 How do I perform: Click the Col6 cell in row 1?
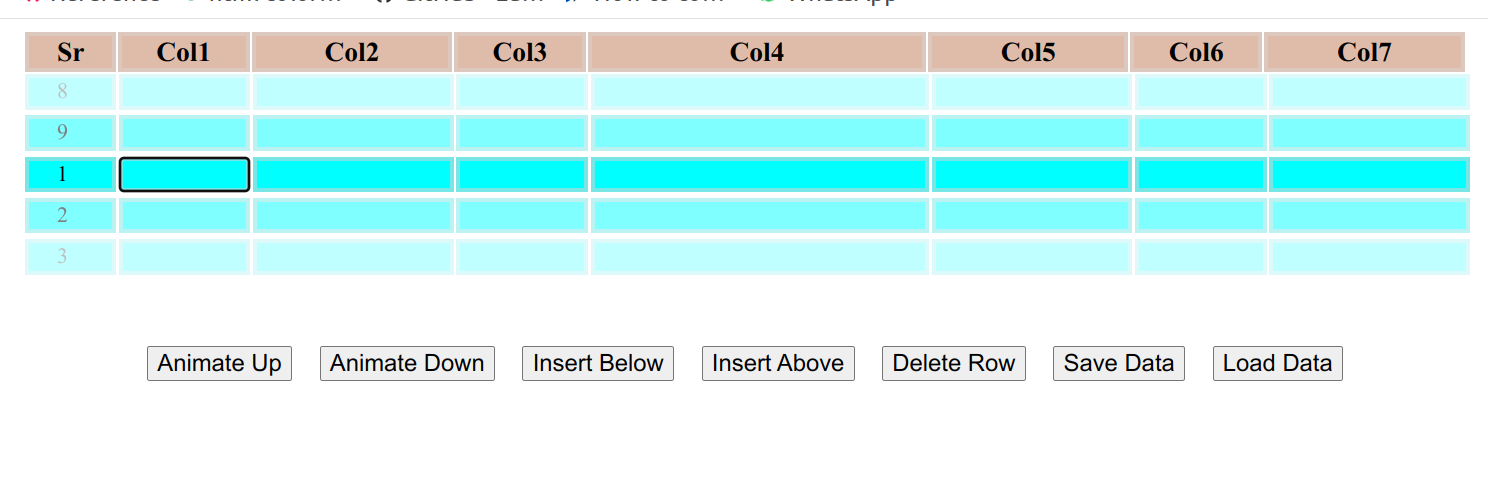tap(1199, 174)
